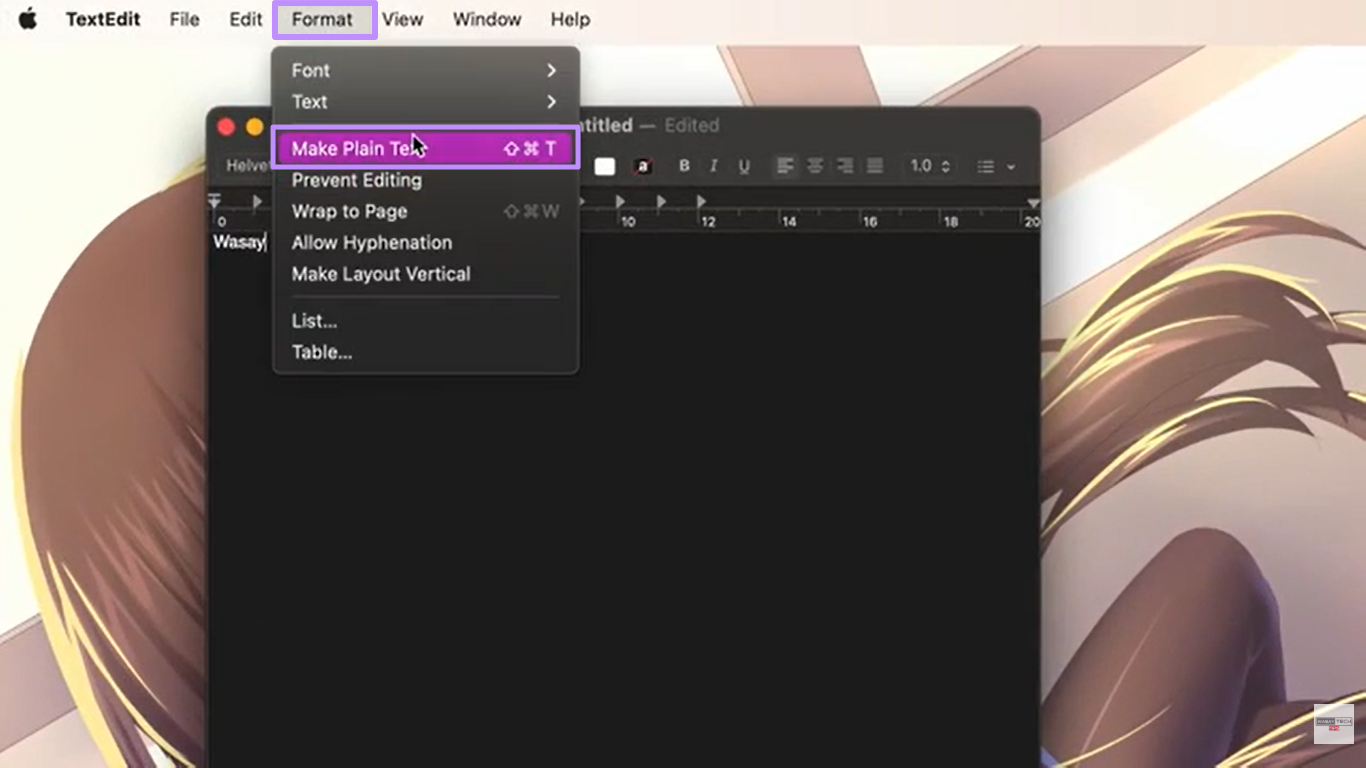This screenshot has width=1366, height=768.
Task: Open the List dialog
Action: (x=314, y=320)
